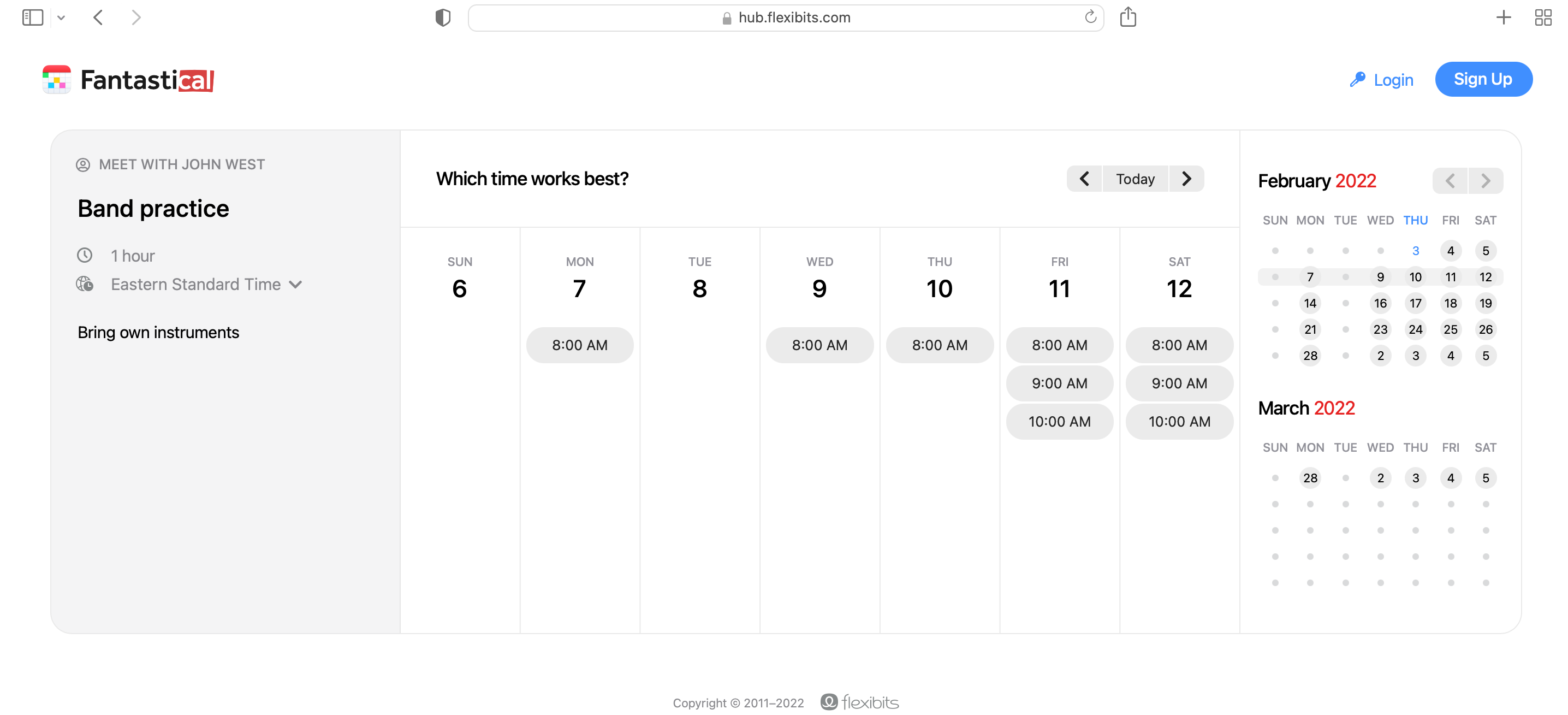This screenshot has height=715, width=1568.
Task: Click the Fantastical logo icon
Action: (57, 80)
